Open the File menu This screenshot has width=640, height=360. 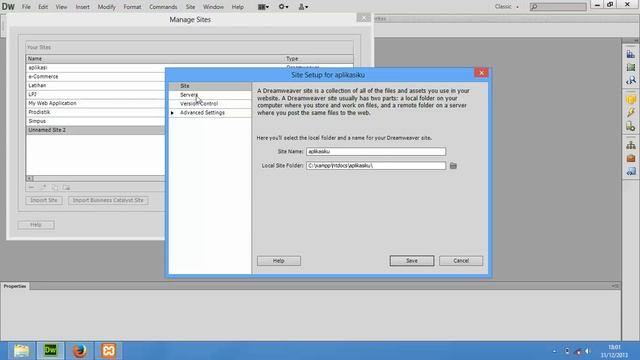click(x=26, y=7)
